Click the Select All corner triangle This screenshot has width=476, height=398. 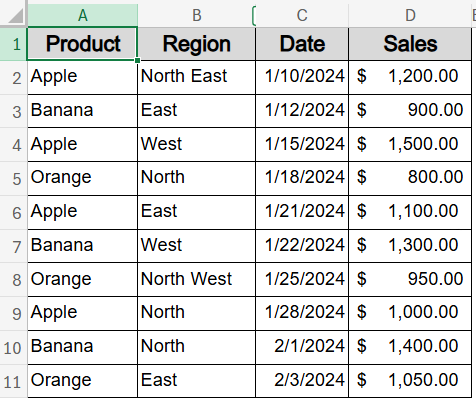click(15, 15)
